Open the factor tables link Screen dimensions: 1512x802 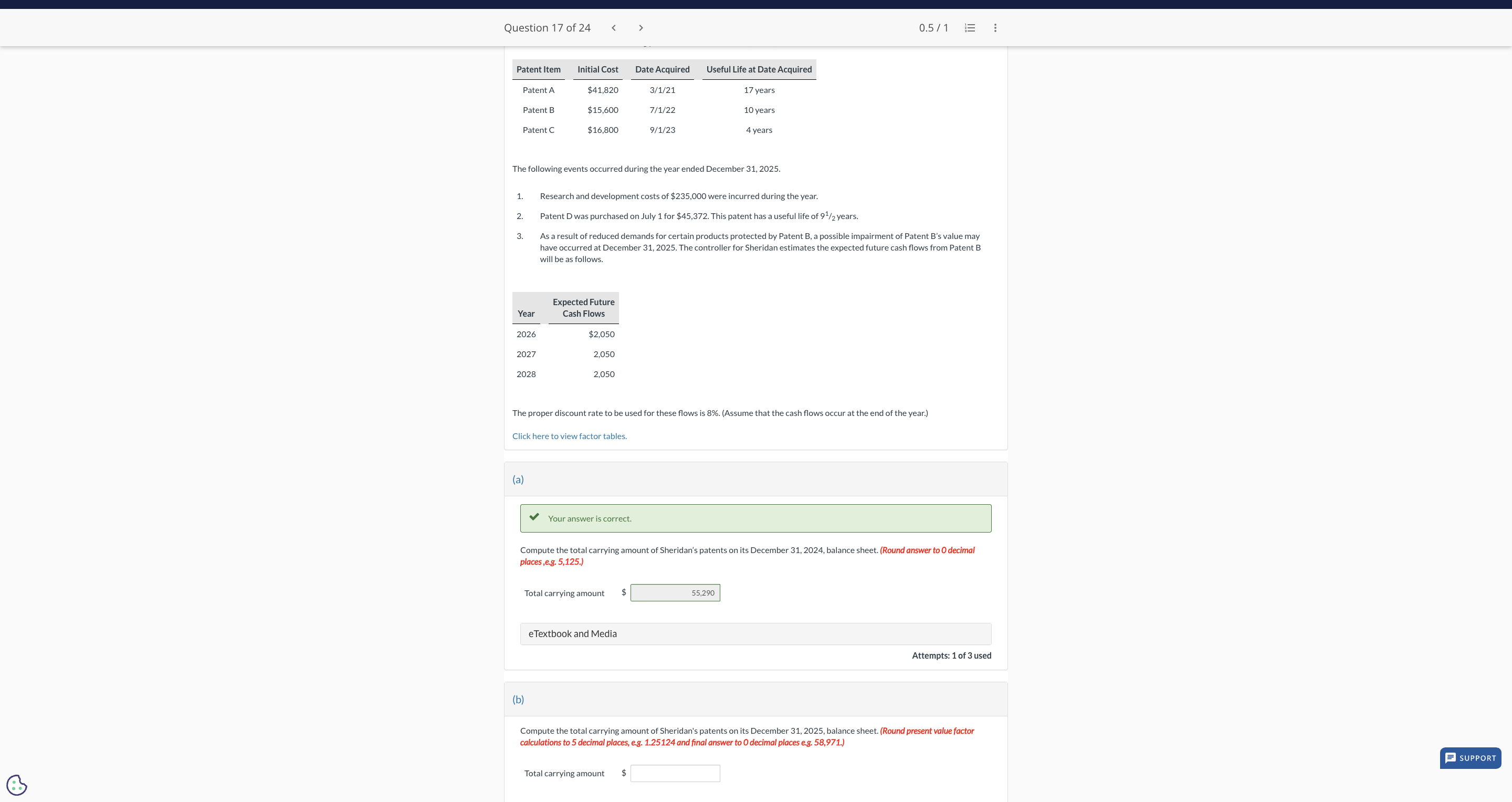click(569, 436)
